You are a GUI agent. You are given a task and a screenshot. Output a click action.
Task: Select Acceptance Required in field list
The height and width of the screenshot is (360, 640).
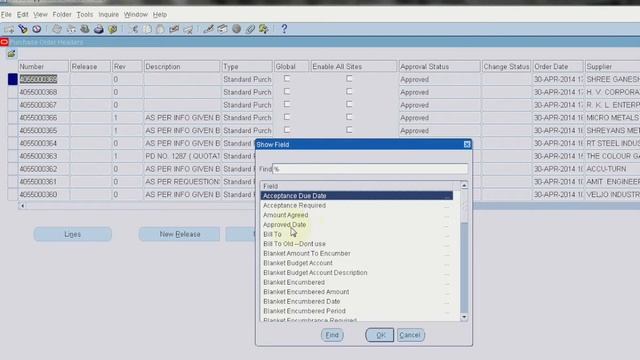tap(295, 205)
